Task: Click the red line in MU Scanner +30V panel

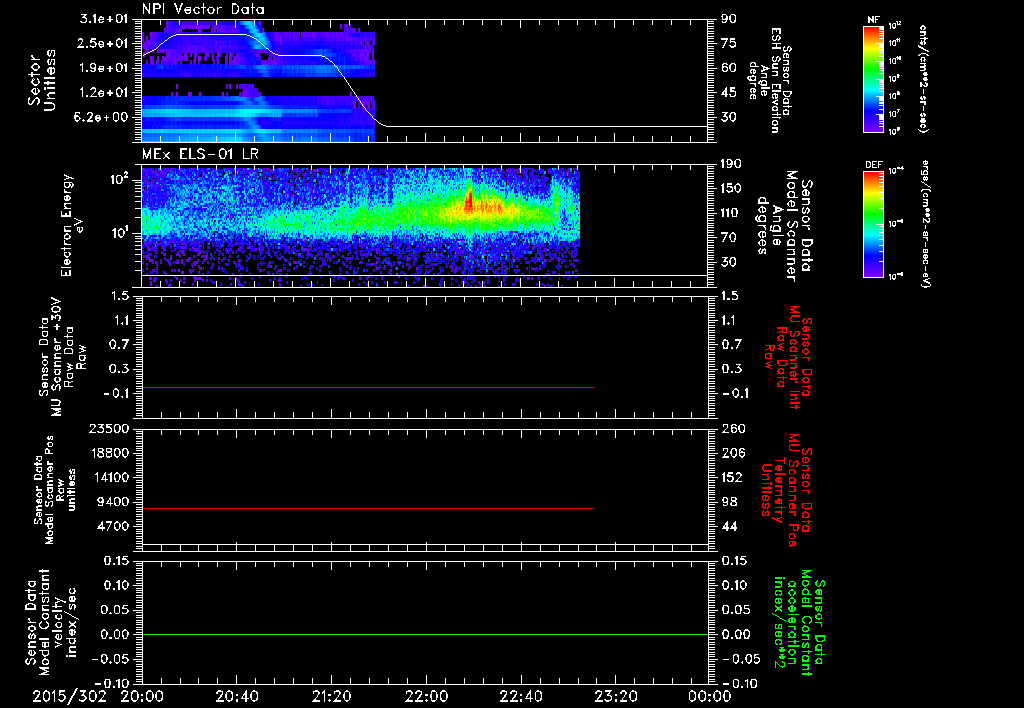Action: (x=367, y=387)
